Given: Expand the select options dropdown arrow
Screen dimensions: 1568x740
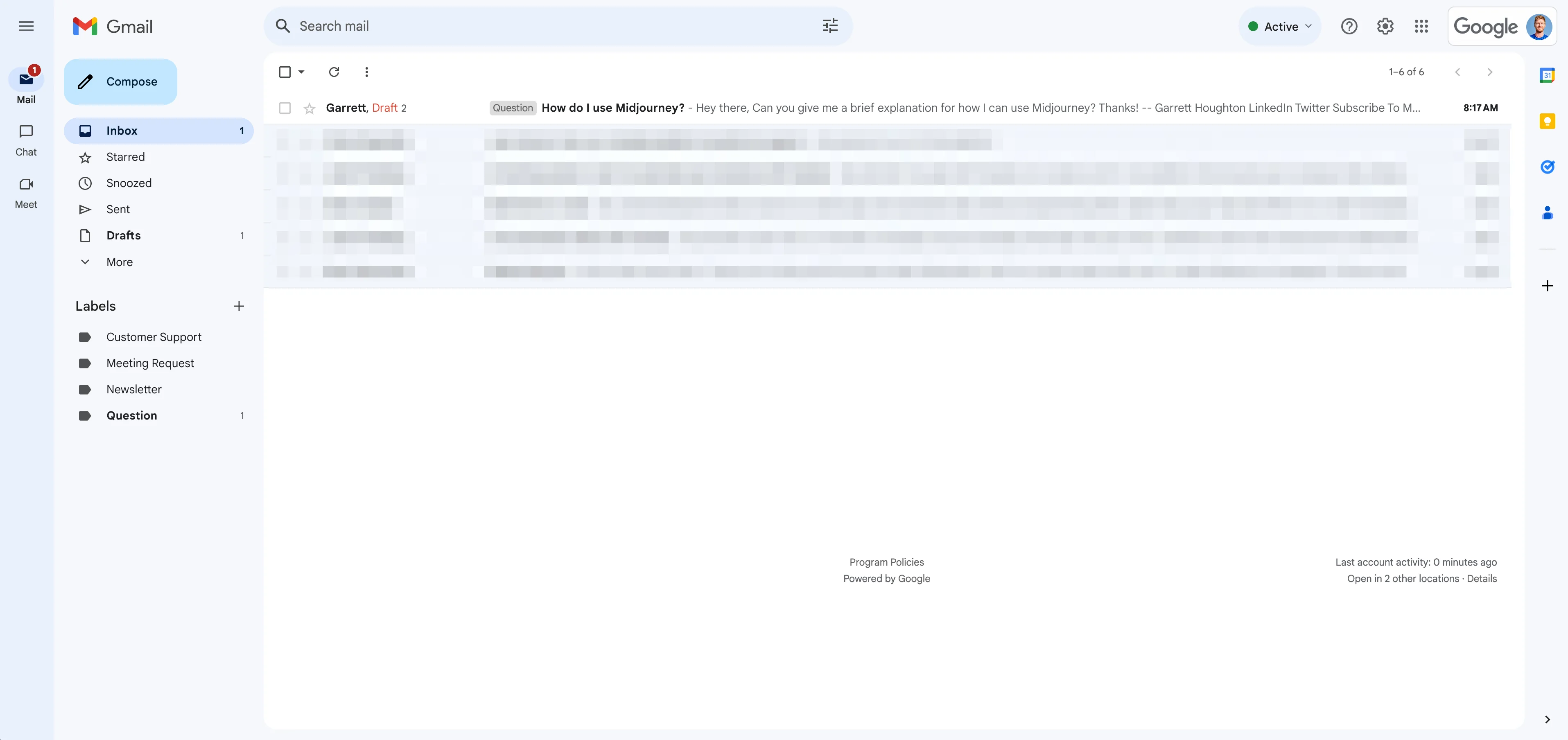Looking at the screenshot, I should tap(301, 72).
